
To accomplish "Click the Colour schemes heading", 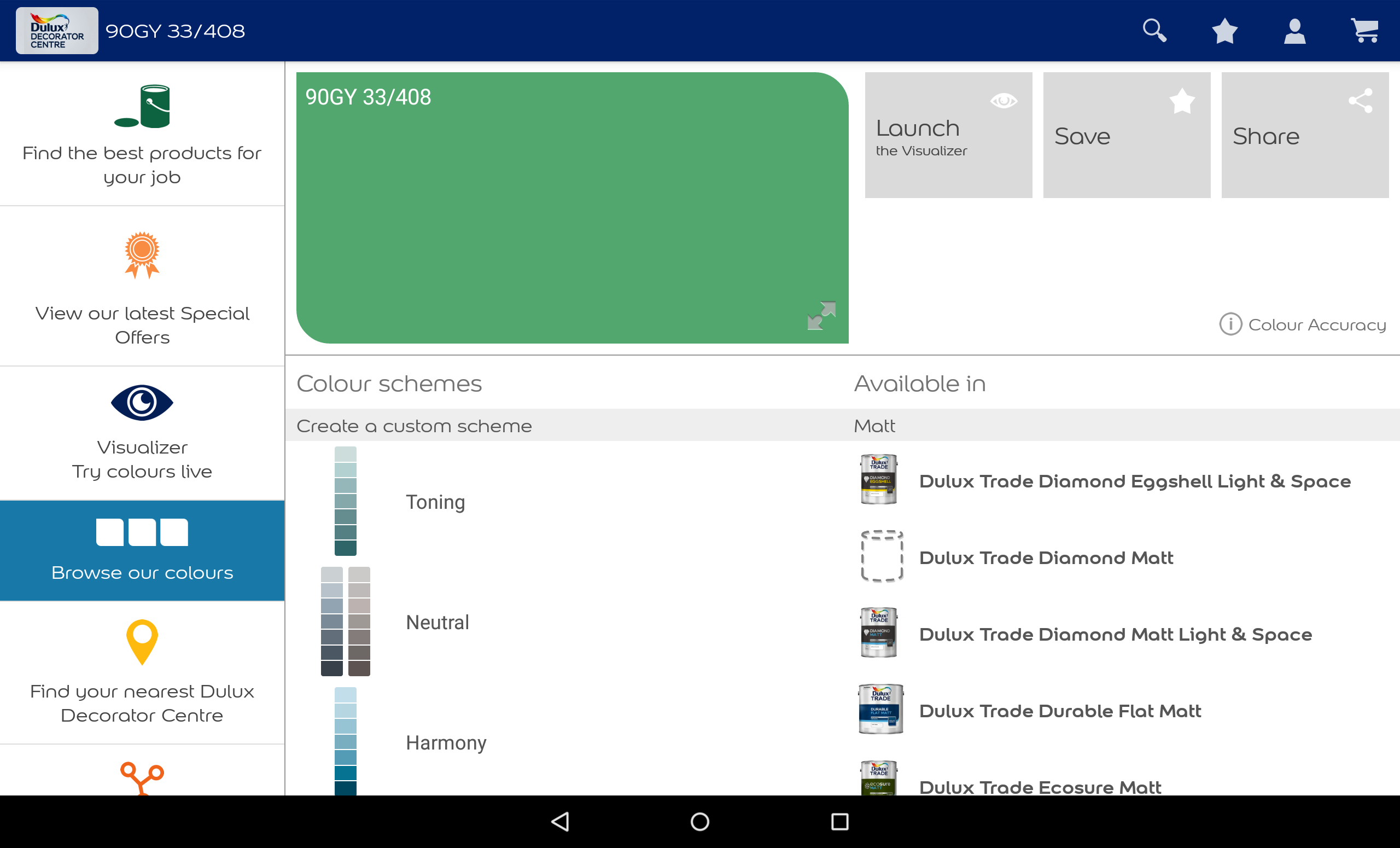I will point(389,384).
